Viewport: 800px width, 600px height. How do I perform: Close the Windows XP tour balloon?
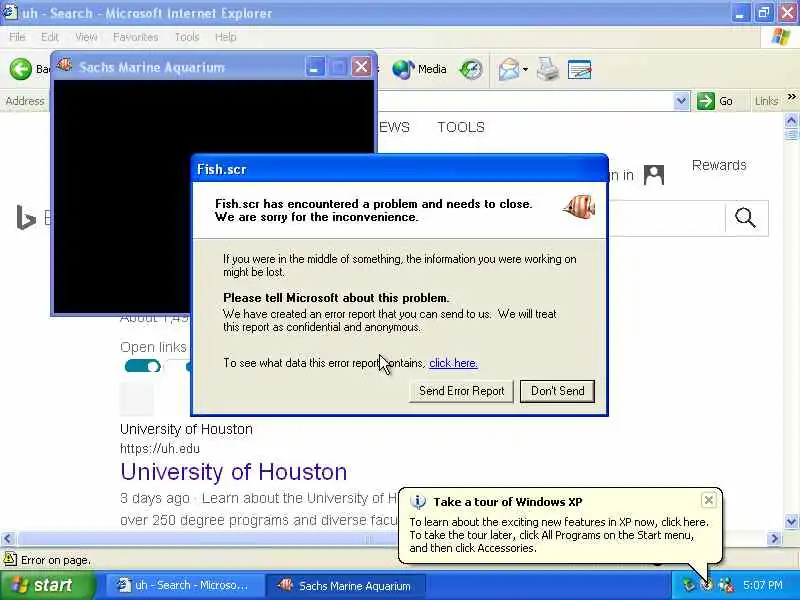pos(709,500)
